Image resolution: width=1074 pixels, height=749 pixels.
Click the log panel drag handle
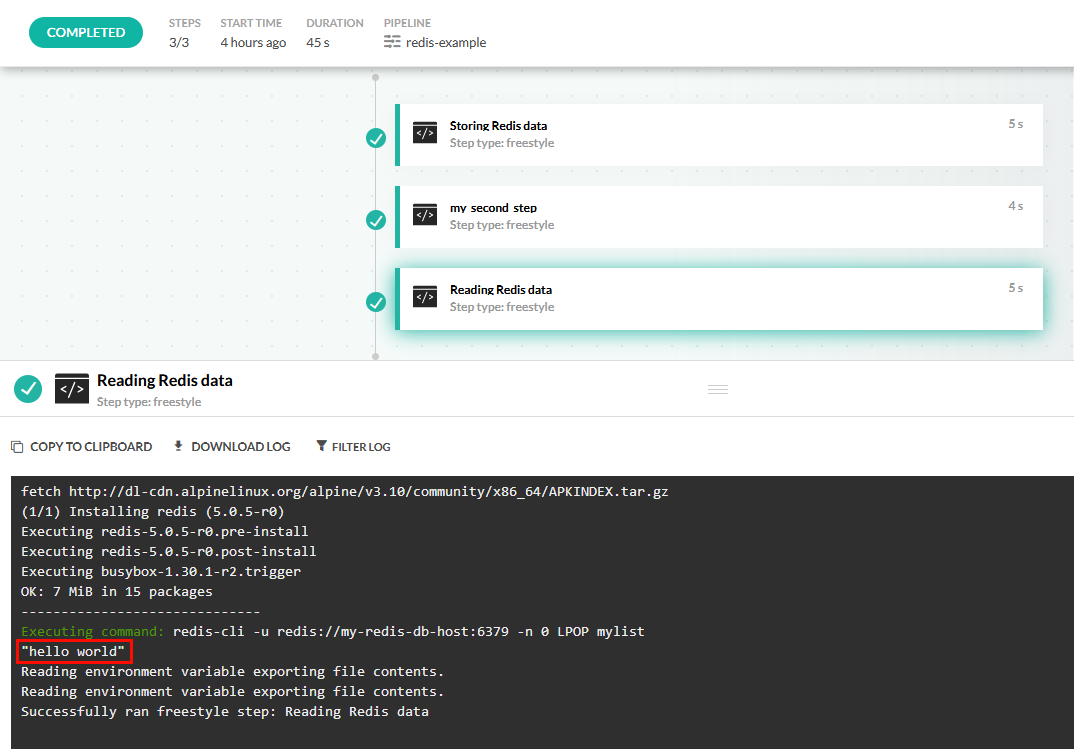point(717,389)
